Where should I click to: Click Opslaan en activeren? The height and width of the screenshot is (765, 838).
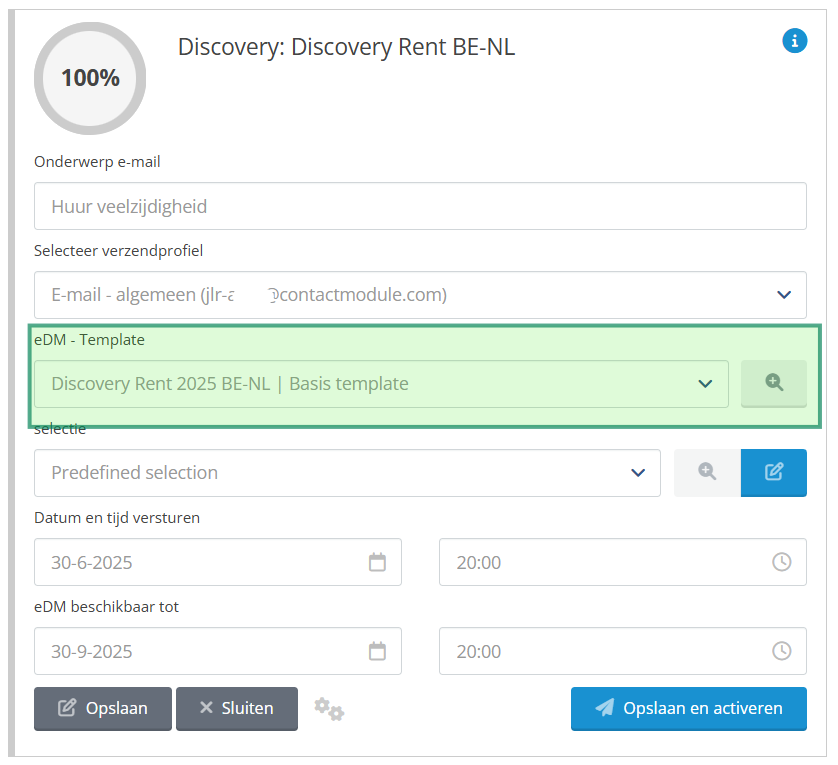688,708
